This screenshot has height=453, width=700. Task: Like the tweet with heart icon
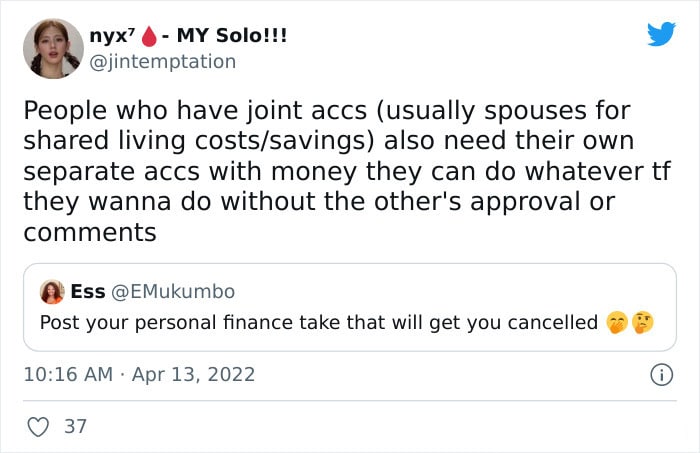click(38, 427)
